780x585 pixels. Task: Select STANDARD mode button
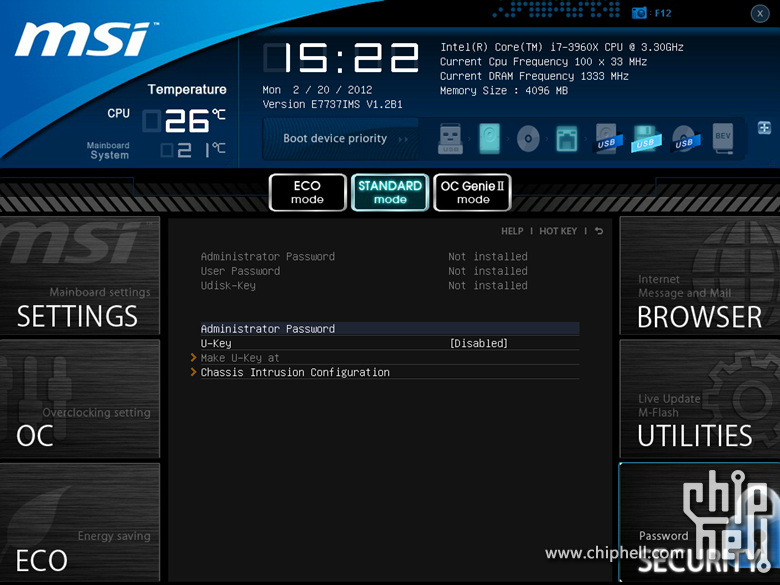[390, 193]
